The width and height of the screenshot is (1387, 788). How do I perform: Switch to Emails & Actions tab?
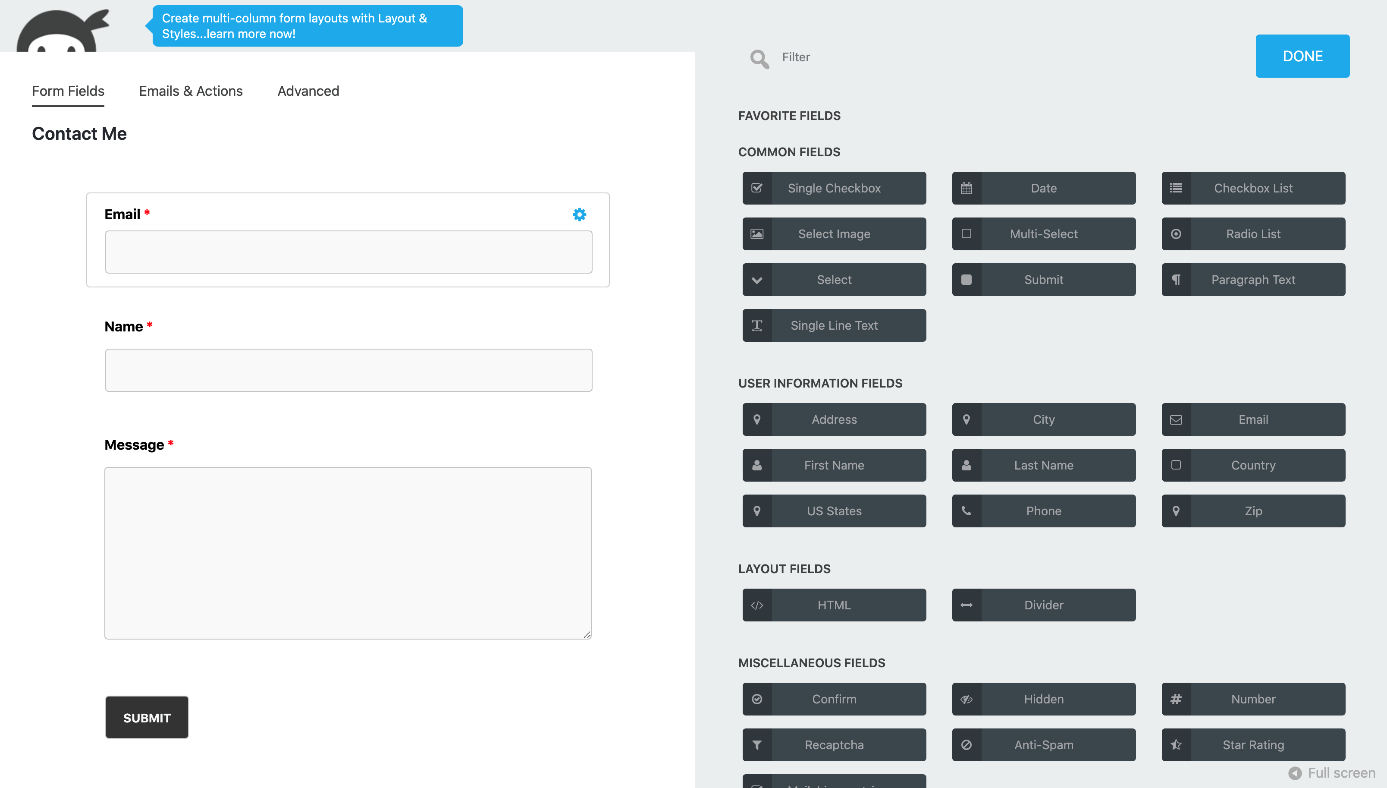pyautogui.click(x=191, y=91)
